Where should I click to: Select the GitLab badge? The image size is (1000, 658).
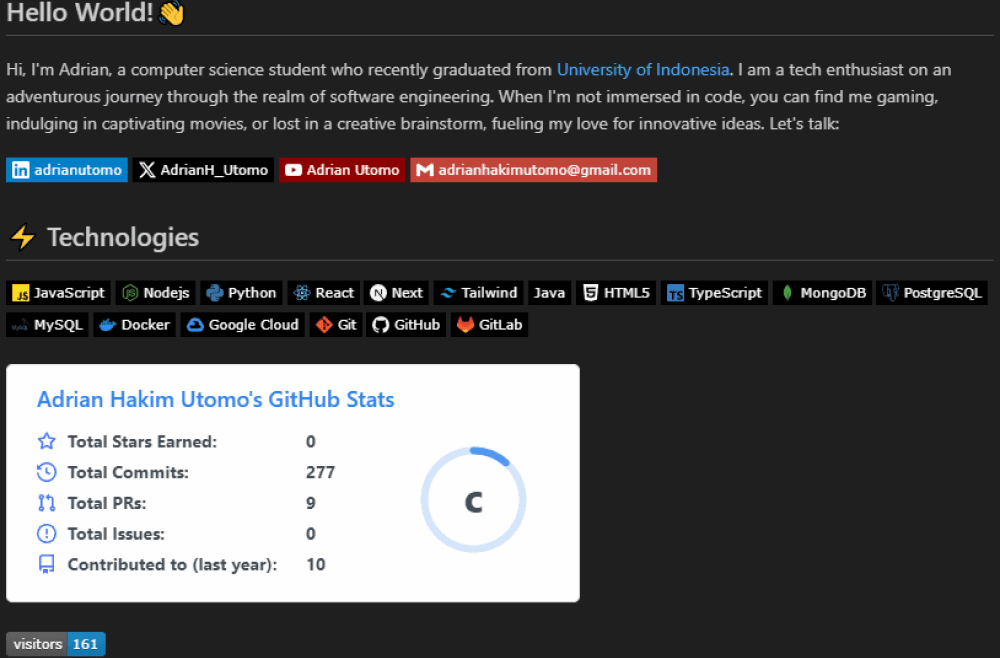[x=489, y=325]
